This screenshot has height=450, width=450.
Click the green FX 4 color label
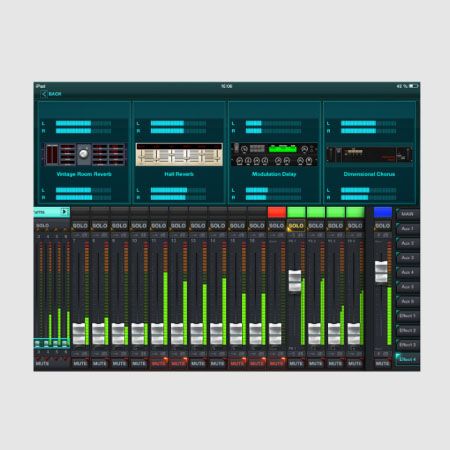[x=355, y=212]
